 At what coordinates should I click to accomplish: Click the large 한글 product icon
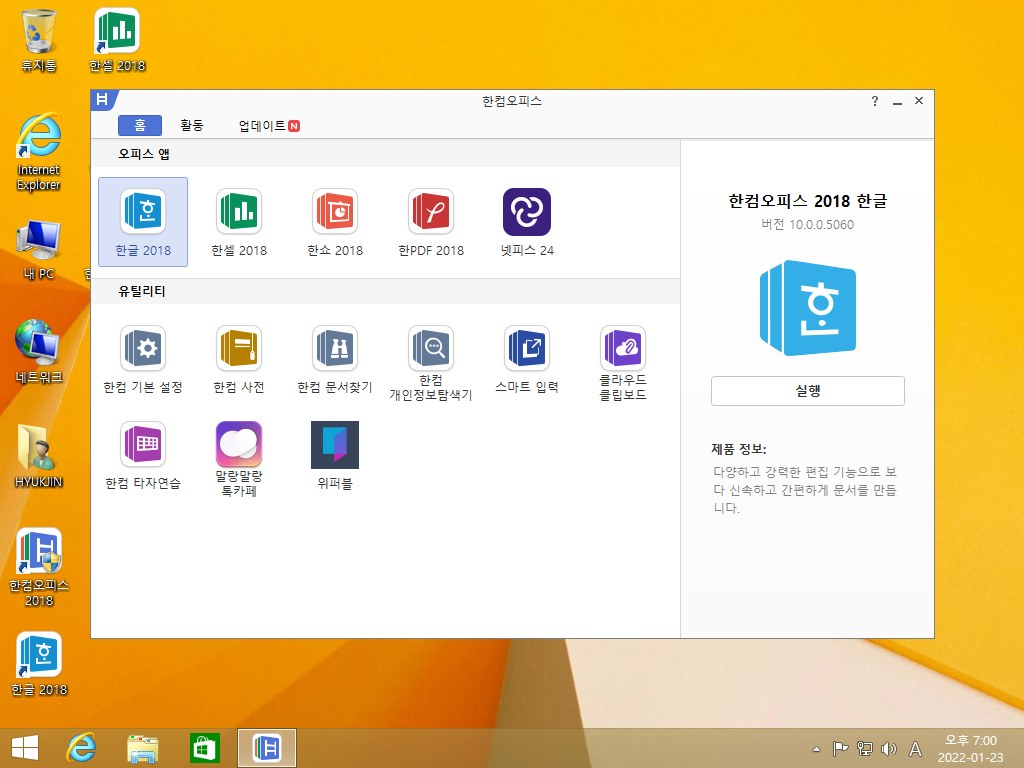point(808,308)
